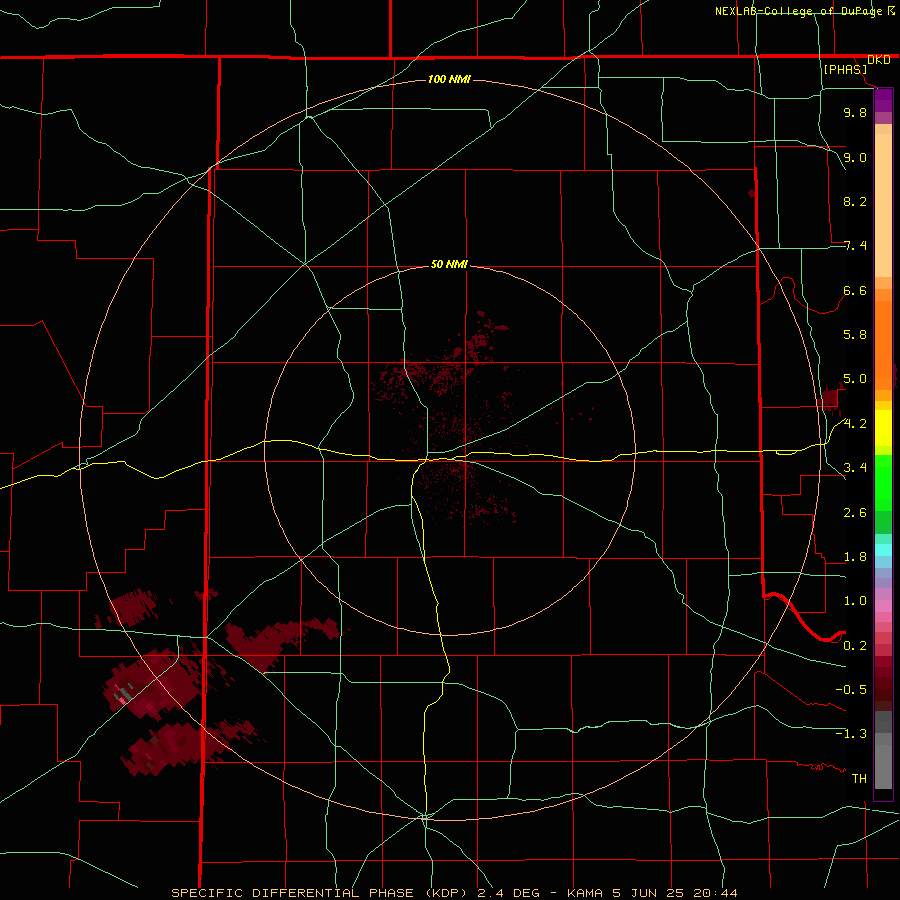This screenshot has width=900, height=900.
Task: Click the 2.6 legend value
Action: tap(855, 513)
